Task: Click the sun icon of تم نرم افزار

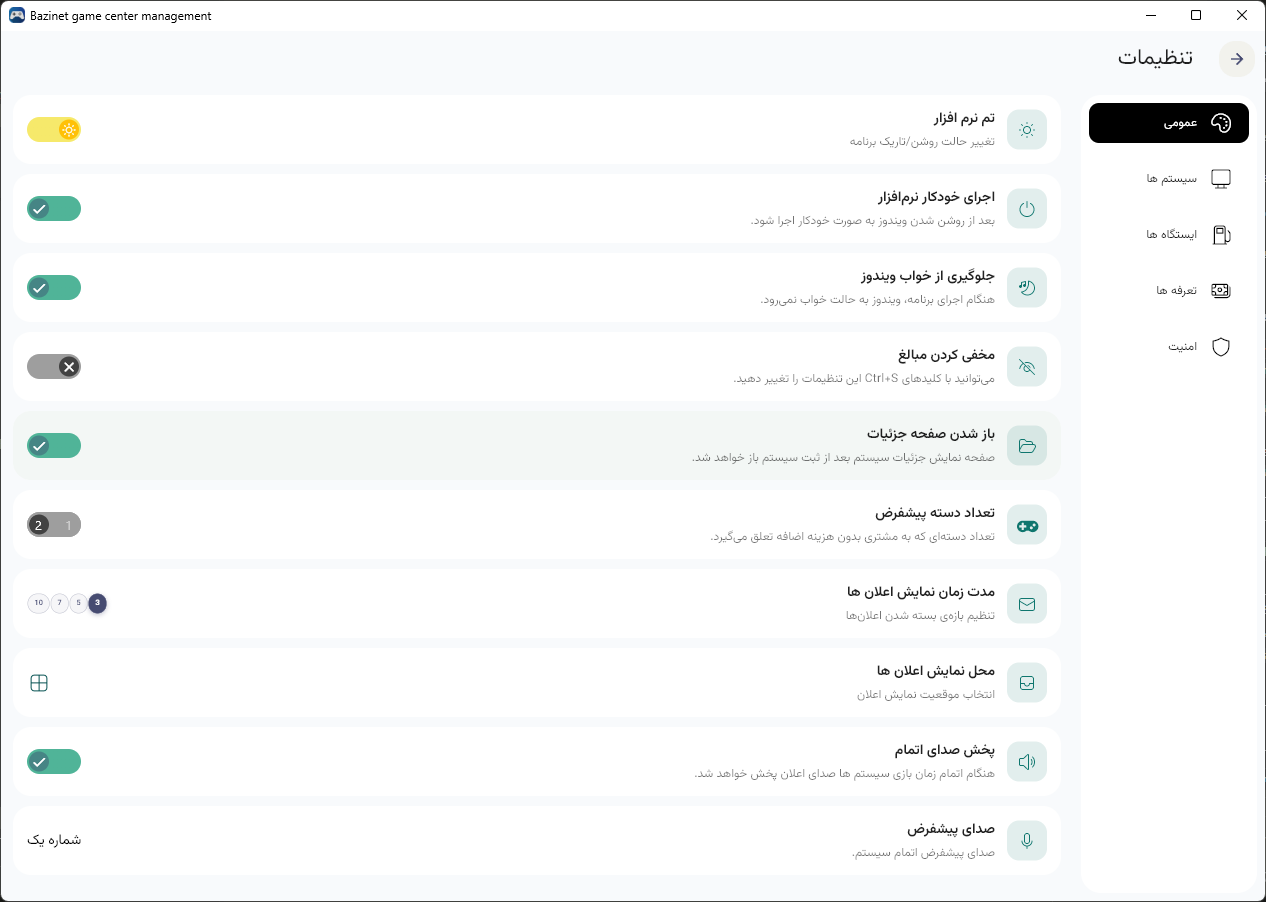Action: click(x=1027, y=130)
